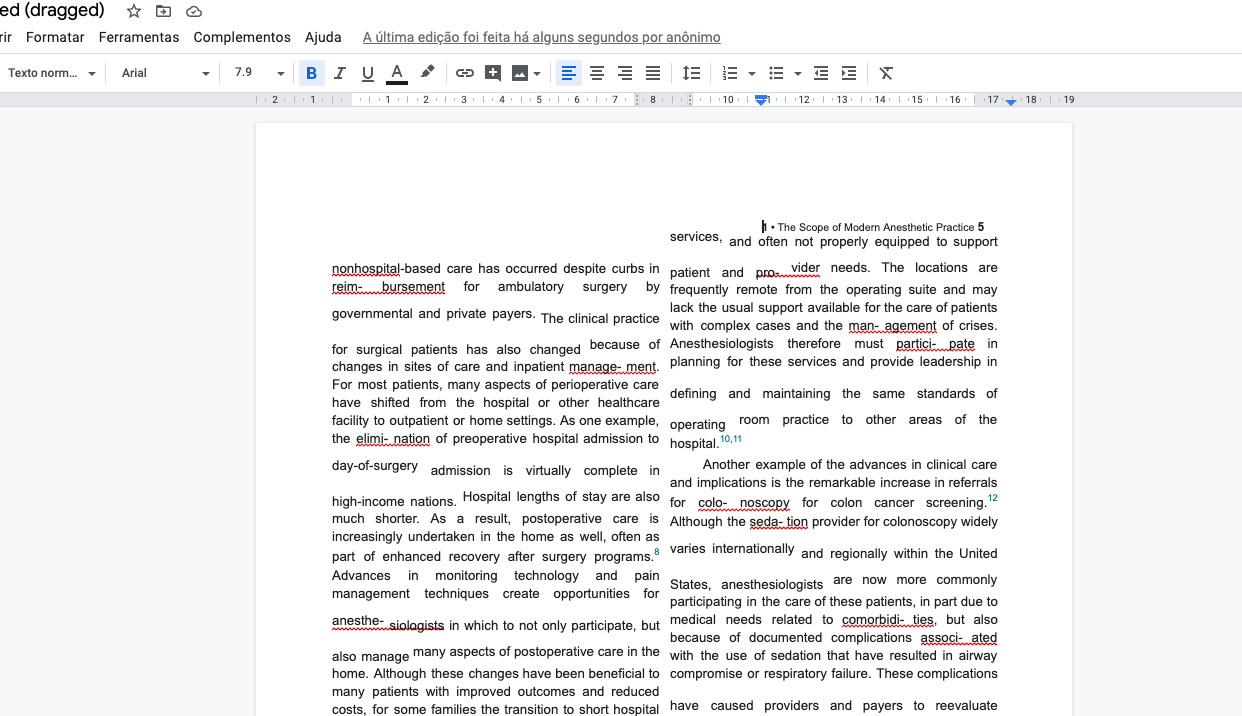Open line spacing options
1242x716 pixels.
click(x=691, y=73)
